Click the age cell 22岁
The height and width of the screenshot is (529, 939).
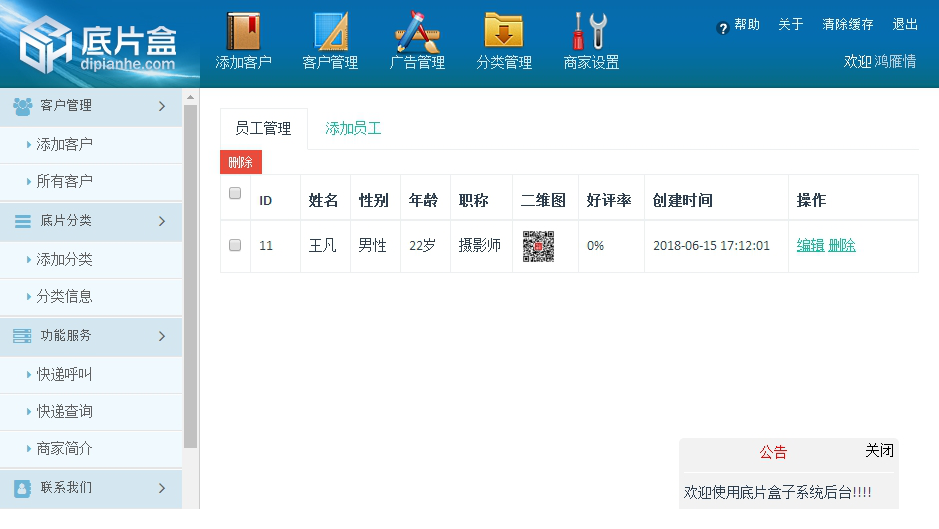pyautogui.click(x=422, y=246)
